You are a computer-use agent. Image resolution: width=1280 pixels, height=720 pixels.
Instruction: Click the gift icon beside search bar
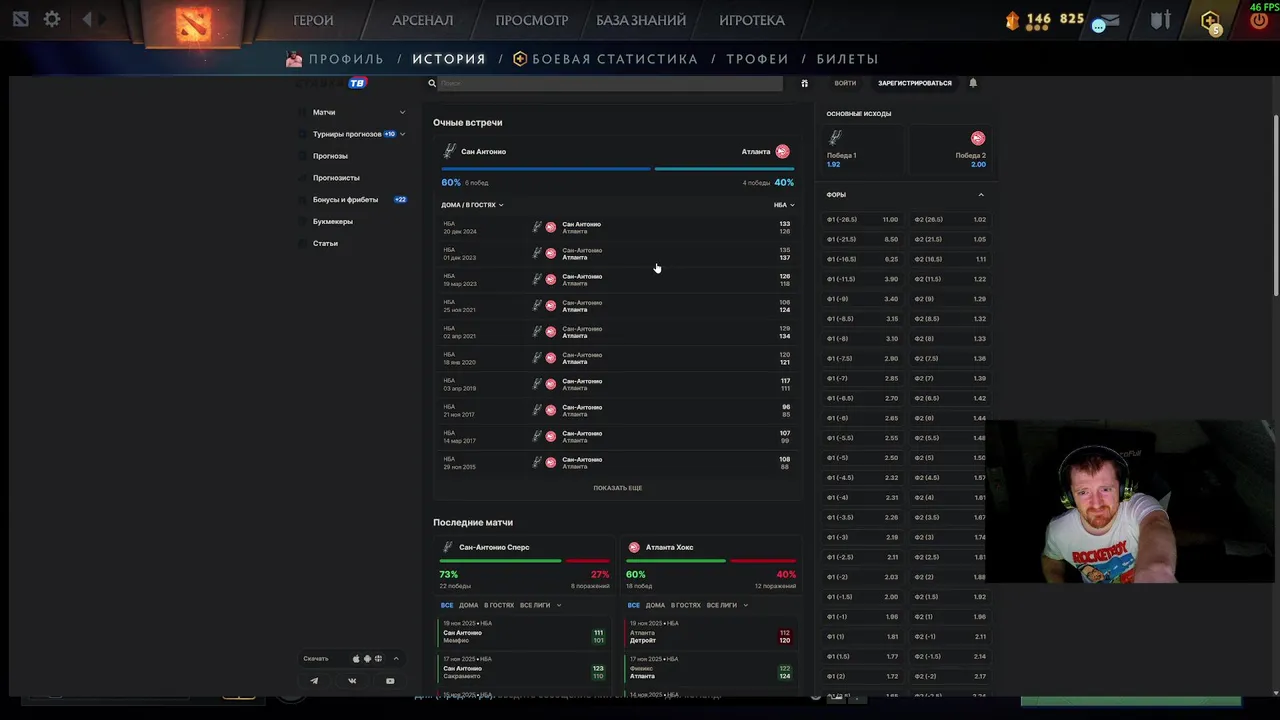[804, 84]
